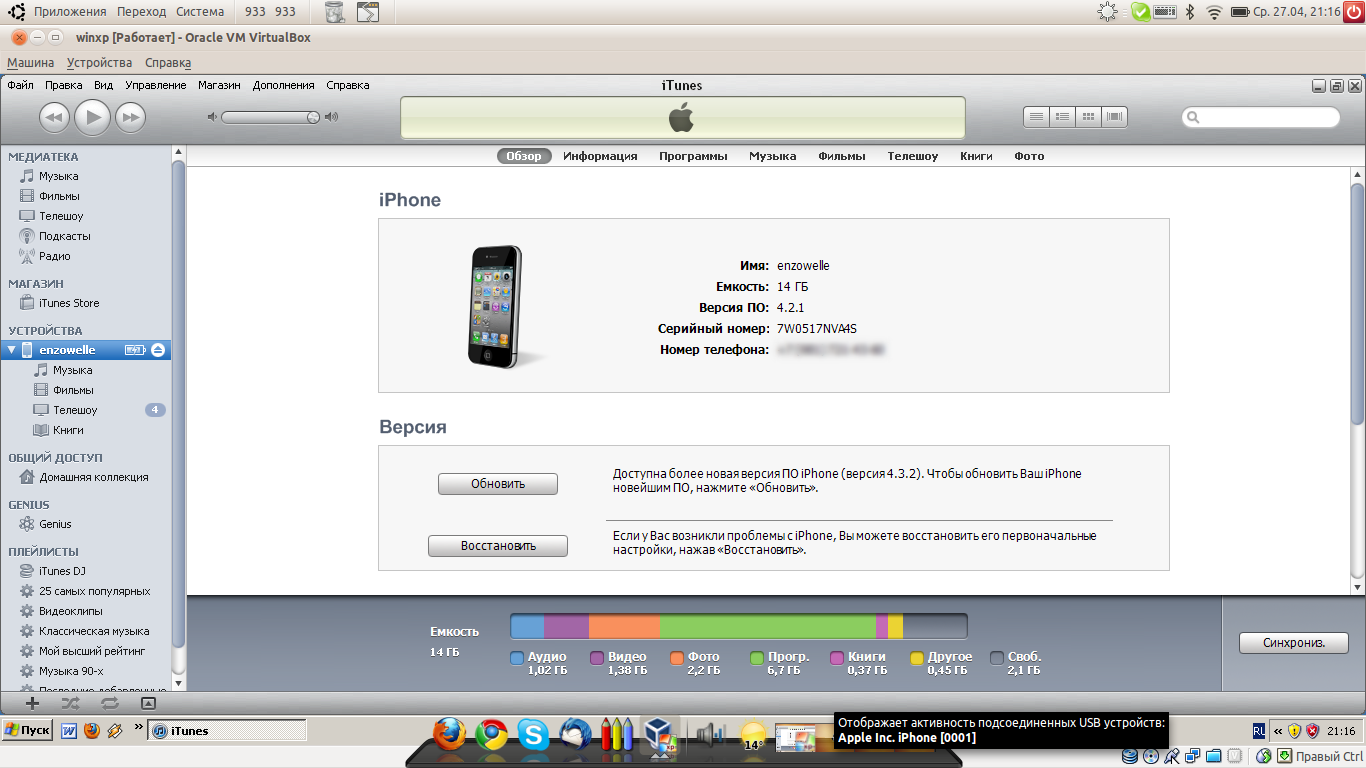Click the iTunes search field
The image size is (1366, 768).
(x=1260, y=117)
